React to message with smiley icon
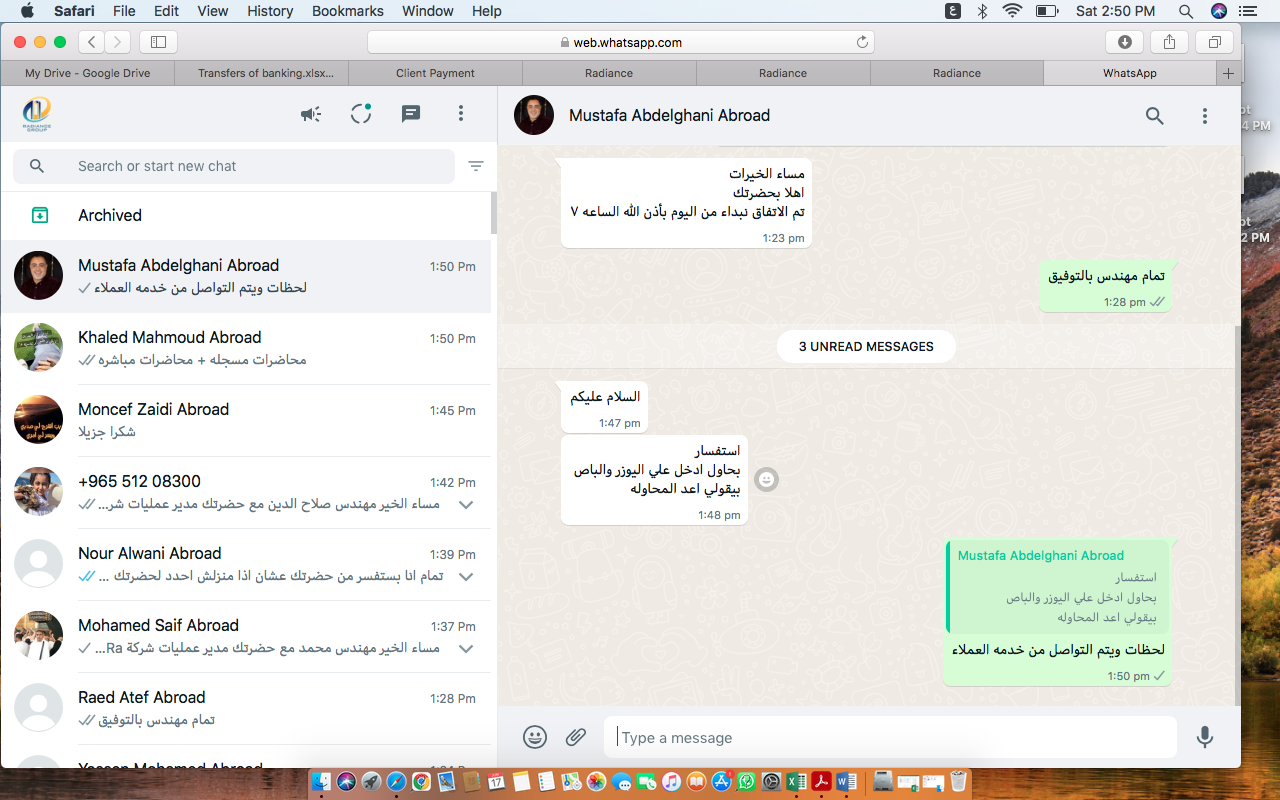Viewport: 1280px width, 800px height. (766, 480)
